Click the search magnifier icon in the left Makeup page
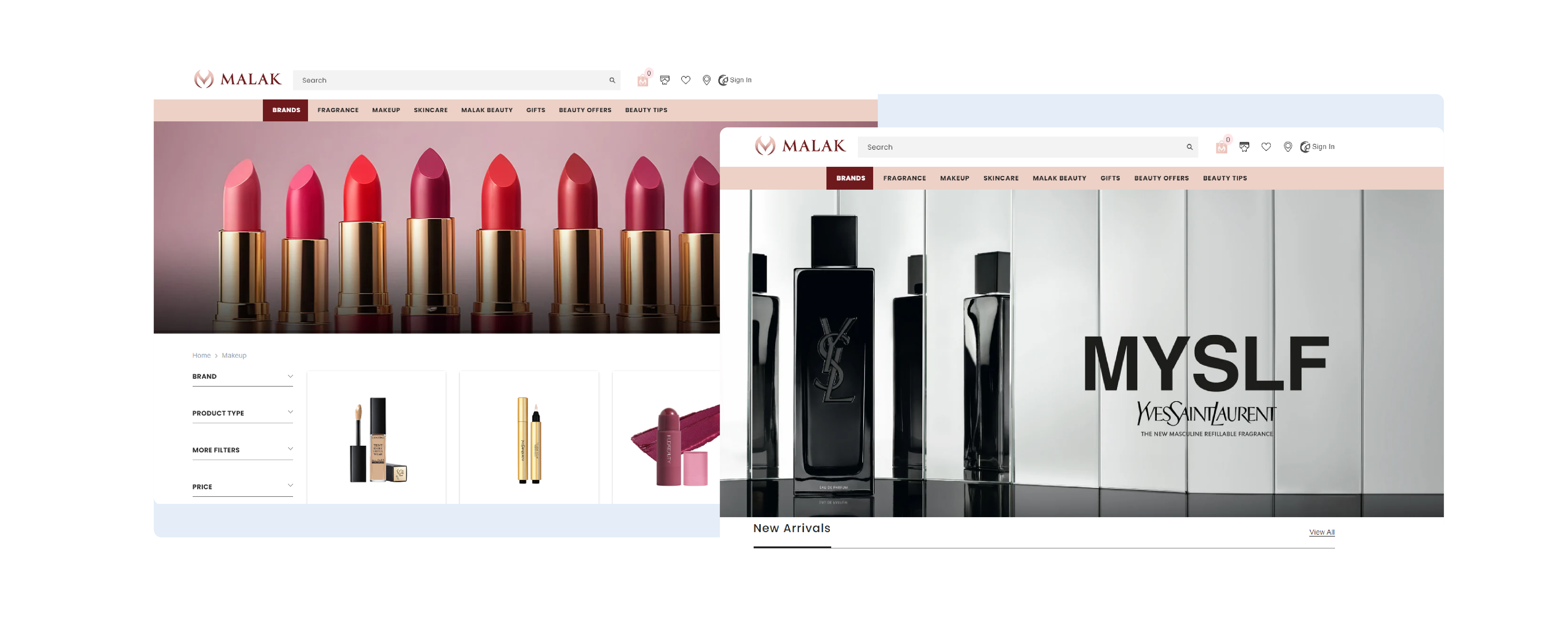Image resolution: width=1568 pixels, height=636 pixels. [612, 80]
